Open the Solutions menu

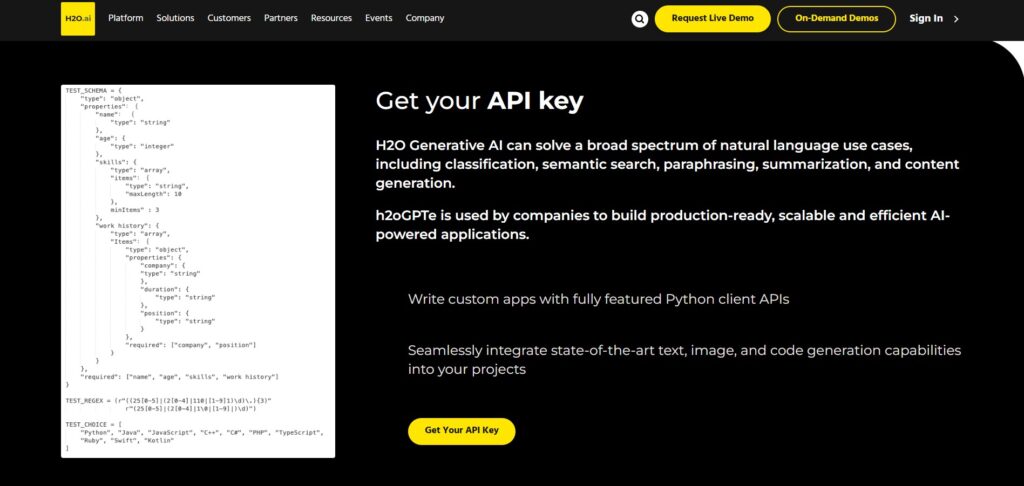pos(175,18)
